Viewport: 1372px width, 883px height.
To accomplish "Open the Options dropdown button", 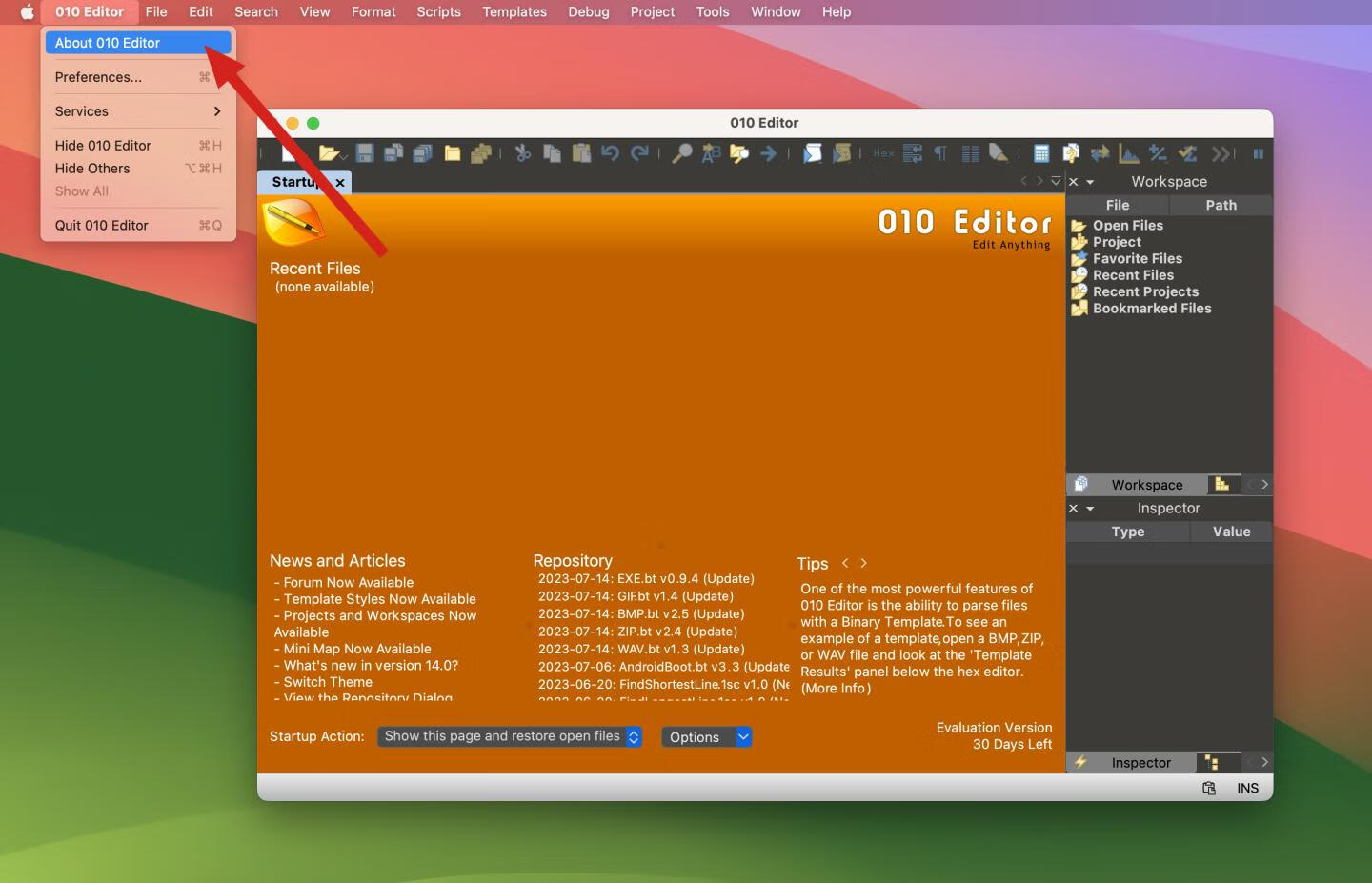I will [x=707, y=737].
